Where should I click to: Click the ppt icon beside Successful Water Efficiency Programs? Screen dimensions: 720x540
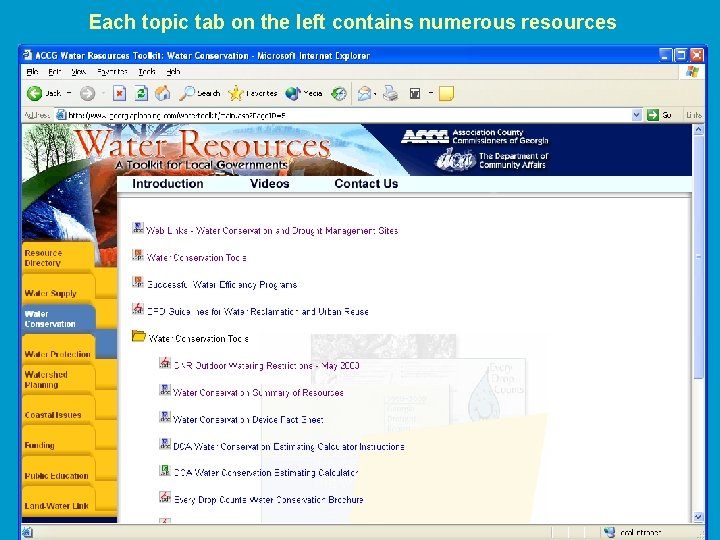point(138,282)
